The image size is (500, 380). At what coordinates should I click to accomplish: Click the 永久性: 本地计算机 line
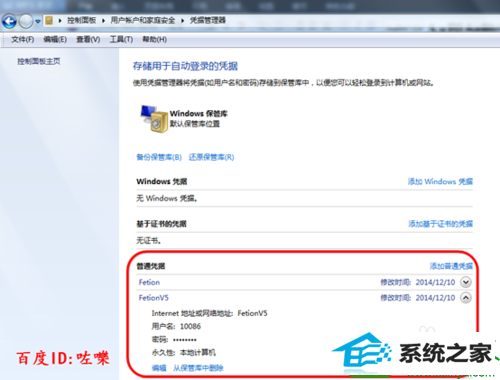[184, 353]
